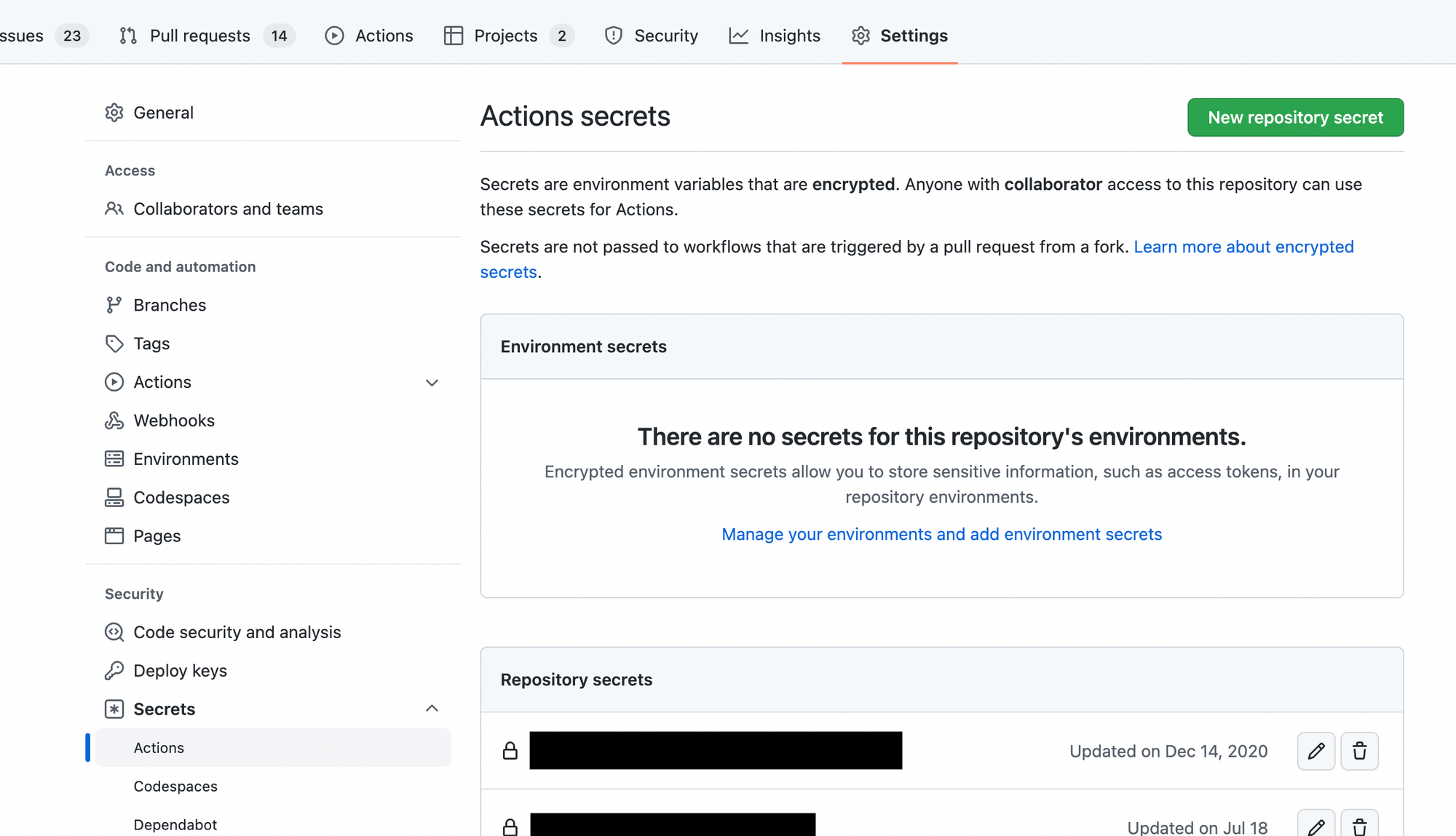Screen dimensions: 1456x836
Task: Open Dependabot secrets in sidebar
Action: (x=175, y=824)
